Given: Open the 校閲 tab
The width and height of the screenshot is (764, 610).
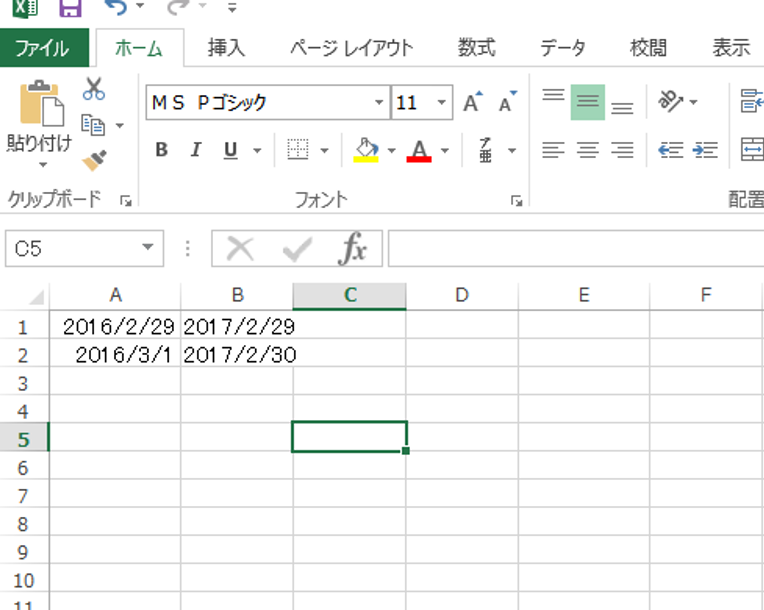Looking at the screenshot, I should [648, 48].
